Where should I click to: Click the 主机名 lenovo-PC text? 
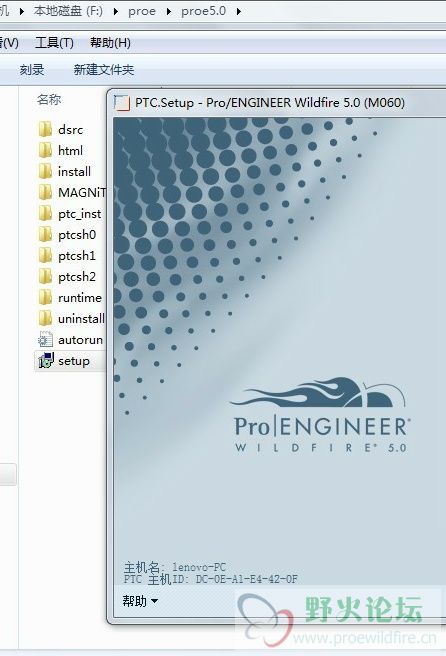(x=174, y=567)
